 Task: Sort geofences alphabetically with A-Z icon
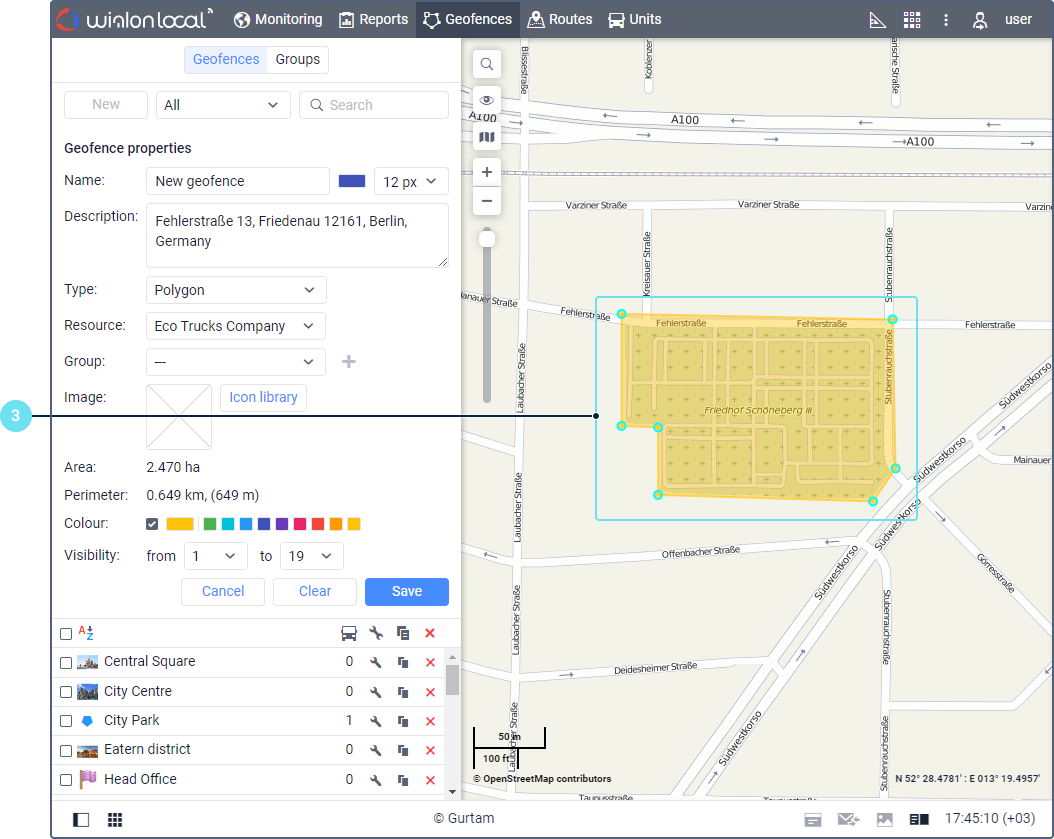86,633
